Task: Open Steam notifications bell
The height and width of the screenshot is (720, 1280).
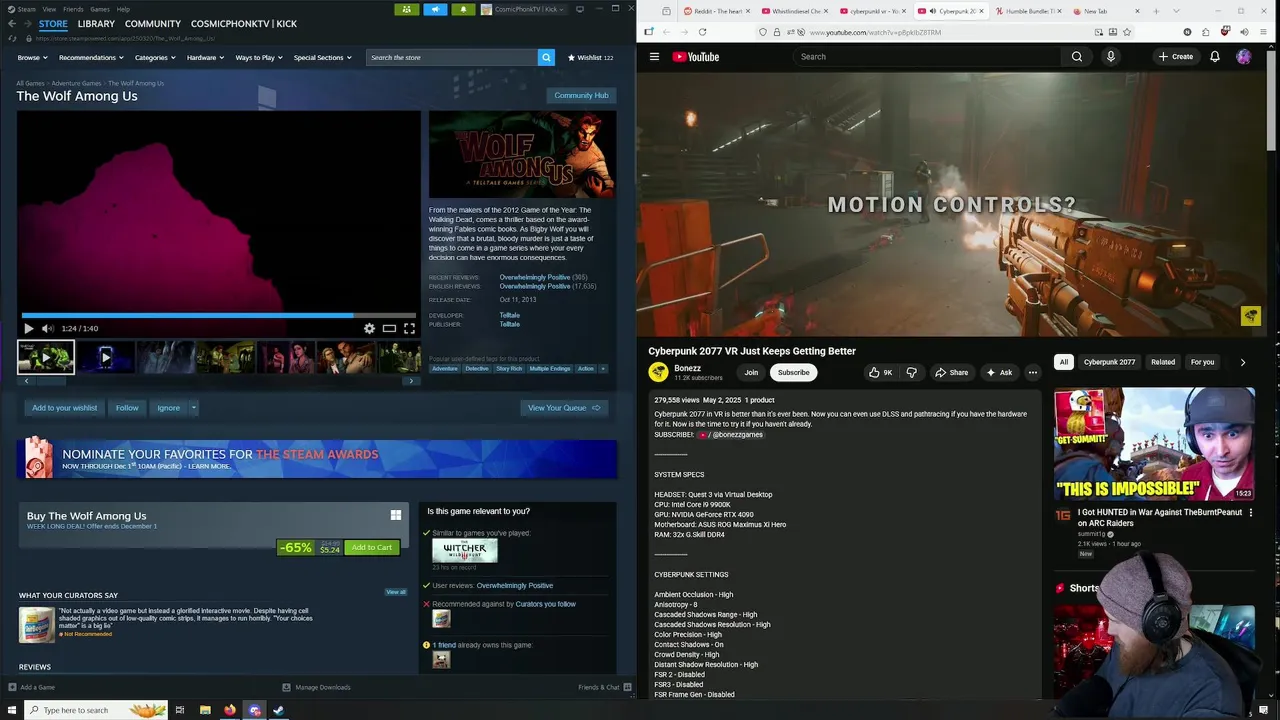Action: pyautogui.click(x=463, y=9)
